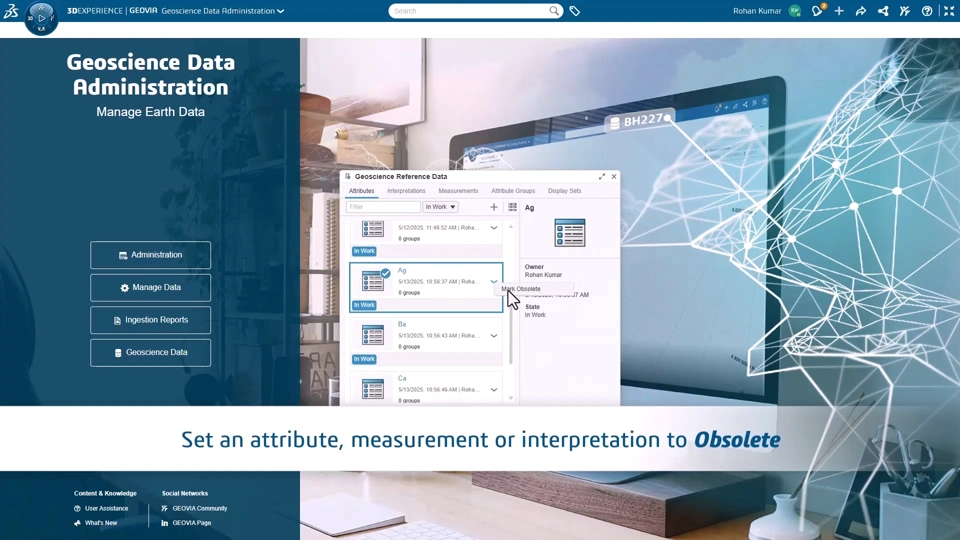The image size is (960, 540).
Task: Close the Geoscience Reference Data dialog
Action: point(614,176)
